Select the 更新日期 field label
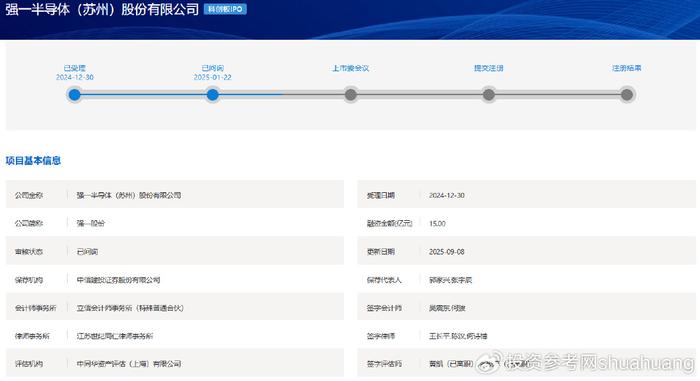 pos(381,252)
